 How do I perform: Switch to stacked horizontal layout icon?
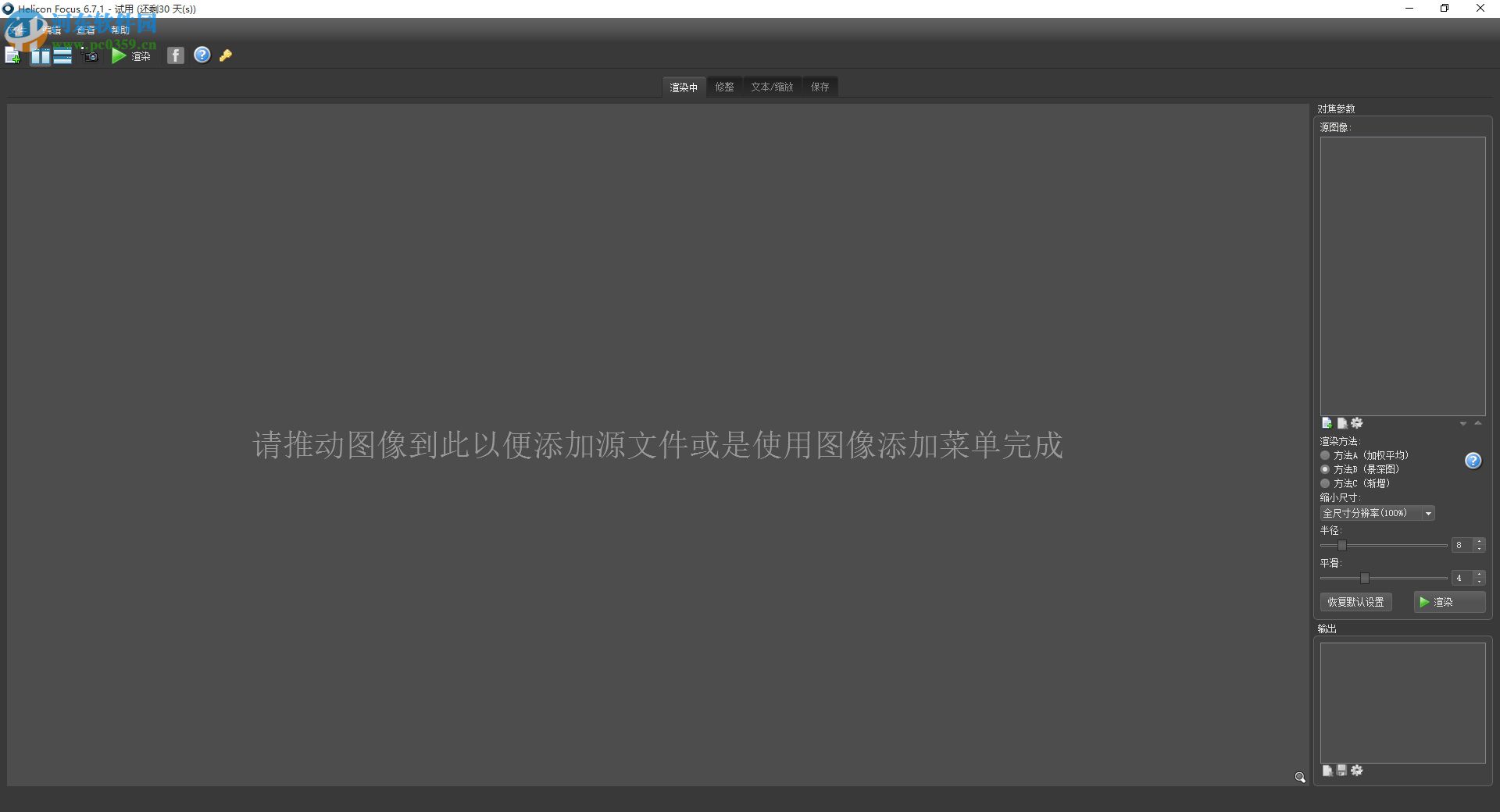[62, 56]
